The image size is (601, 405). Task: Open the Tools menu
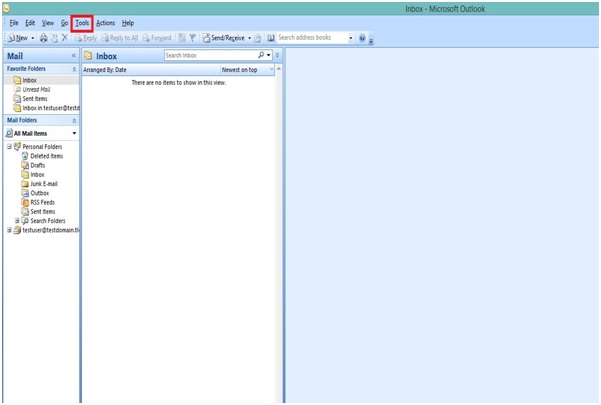82,23
